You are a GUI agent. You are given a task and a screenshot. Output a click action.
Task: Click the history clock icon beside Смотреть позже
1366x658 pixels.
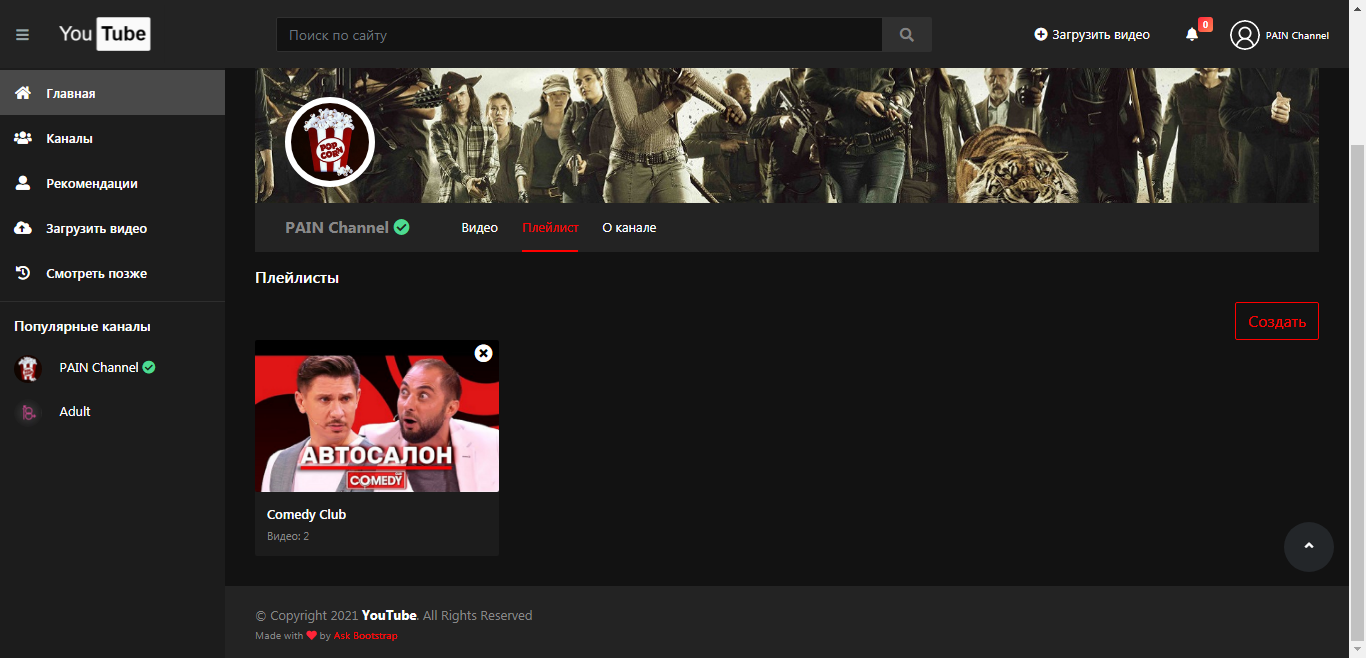click(23, 273)
